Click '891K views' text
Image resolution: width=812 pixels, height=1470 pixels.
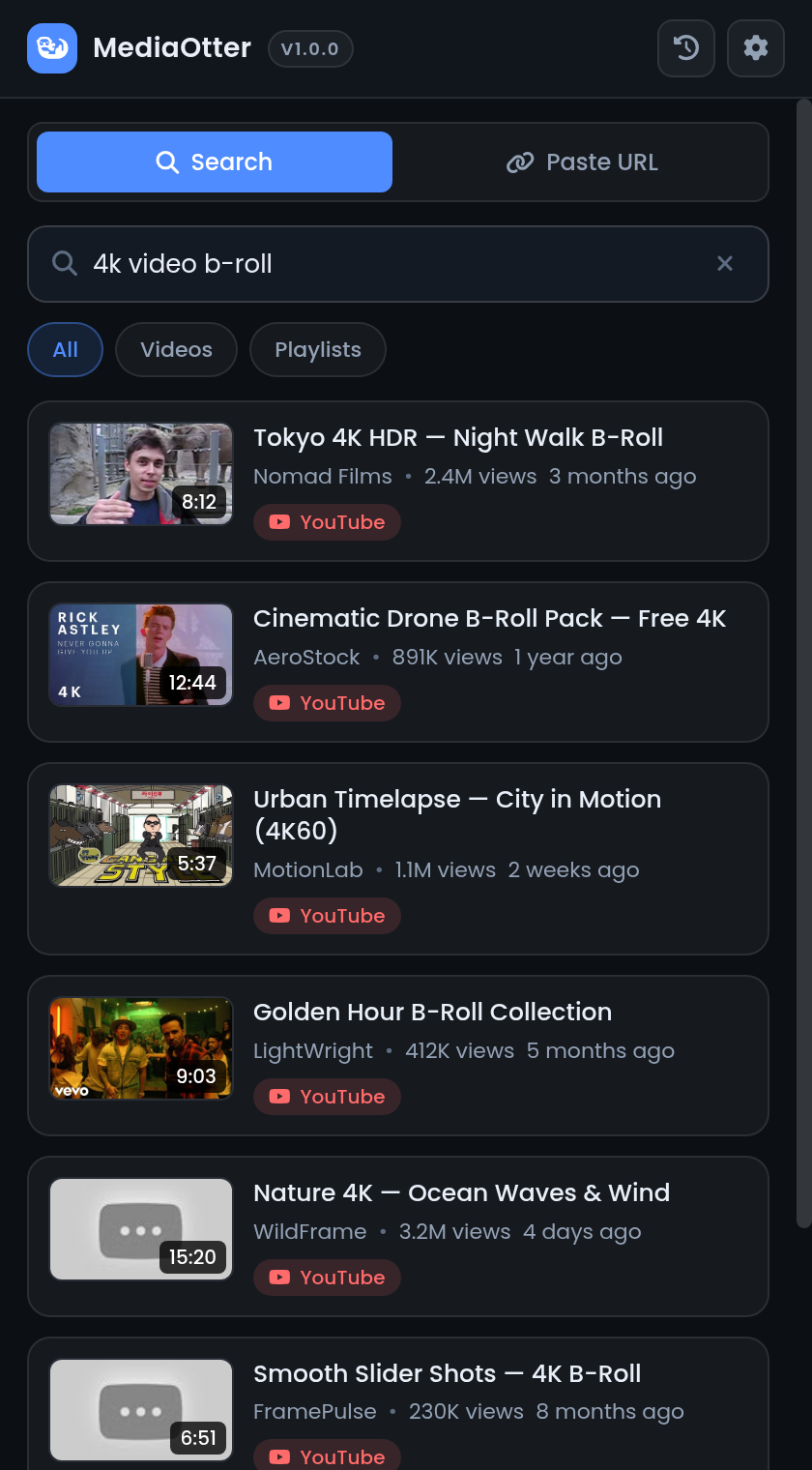(x=448, y=658)
